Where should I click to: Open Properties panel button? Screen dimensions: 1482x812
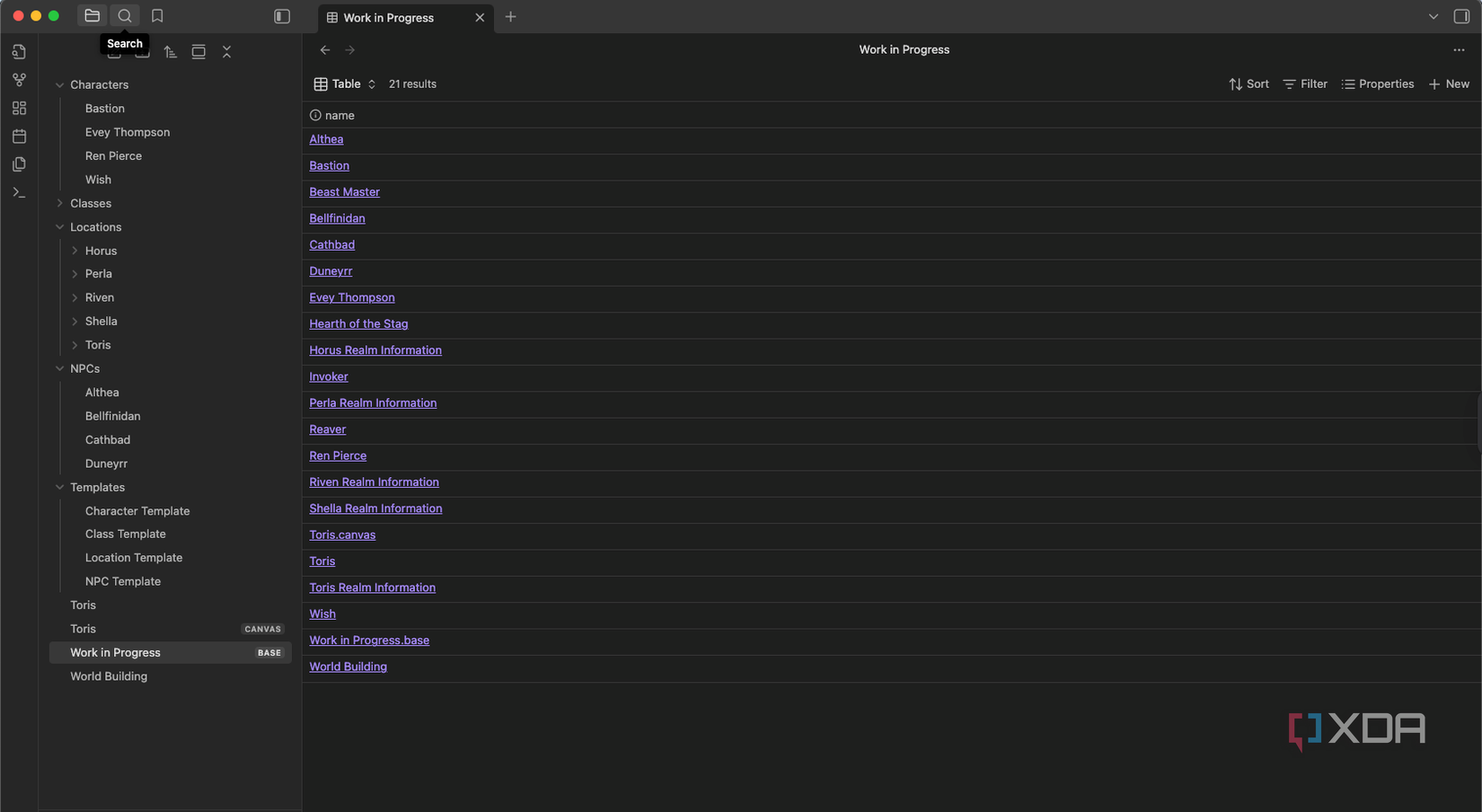1378,84
